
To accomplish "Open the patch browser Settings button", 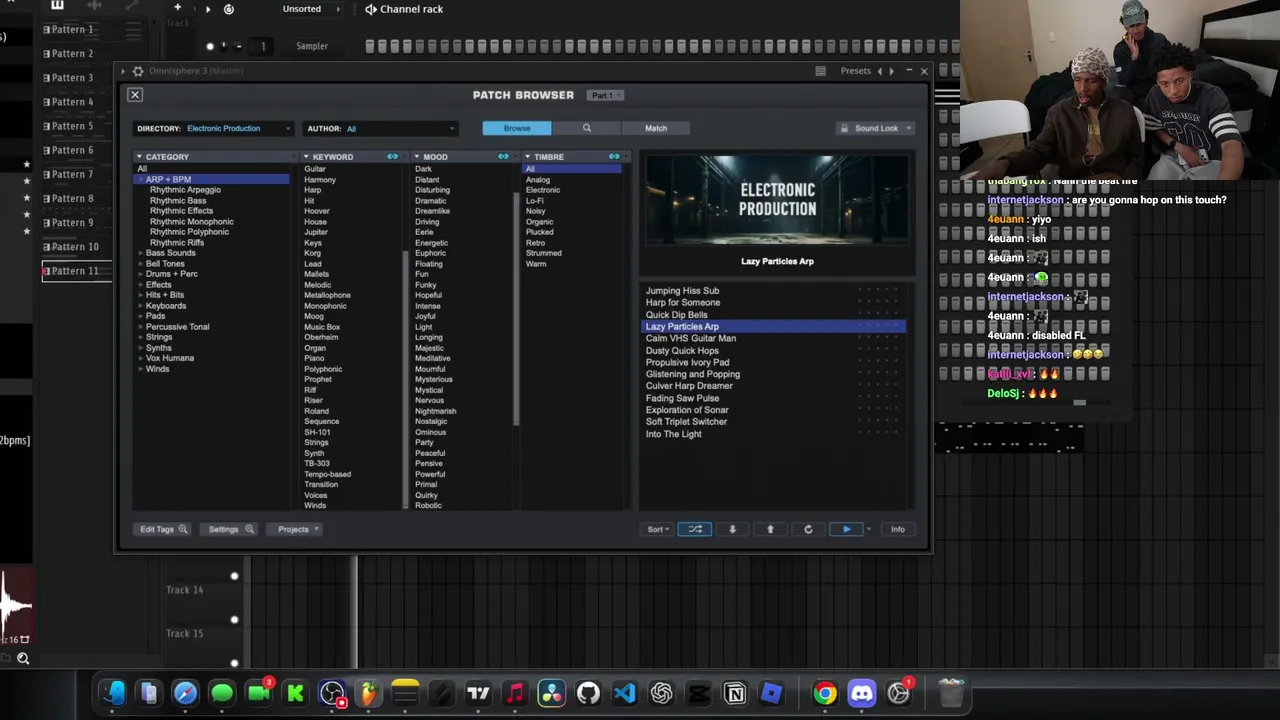I will coord(231,529).
